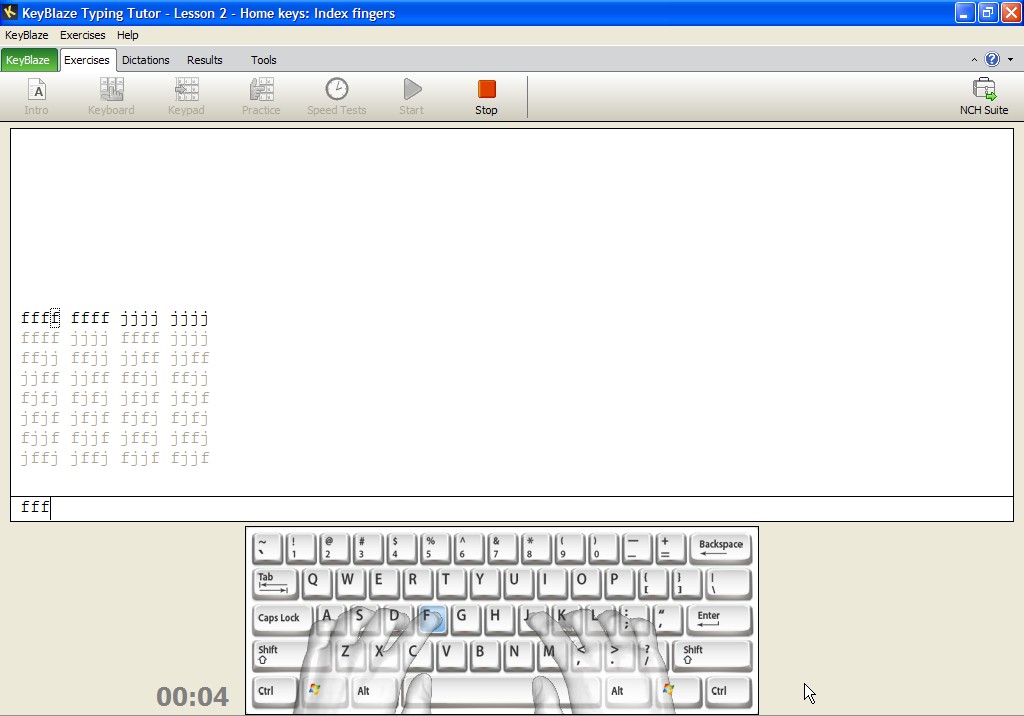Open the Keyboard lessons icon
This screenshot has width=1024, height=716.
[x=110, y=95]
